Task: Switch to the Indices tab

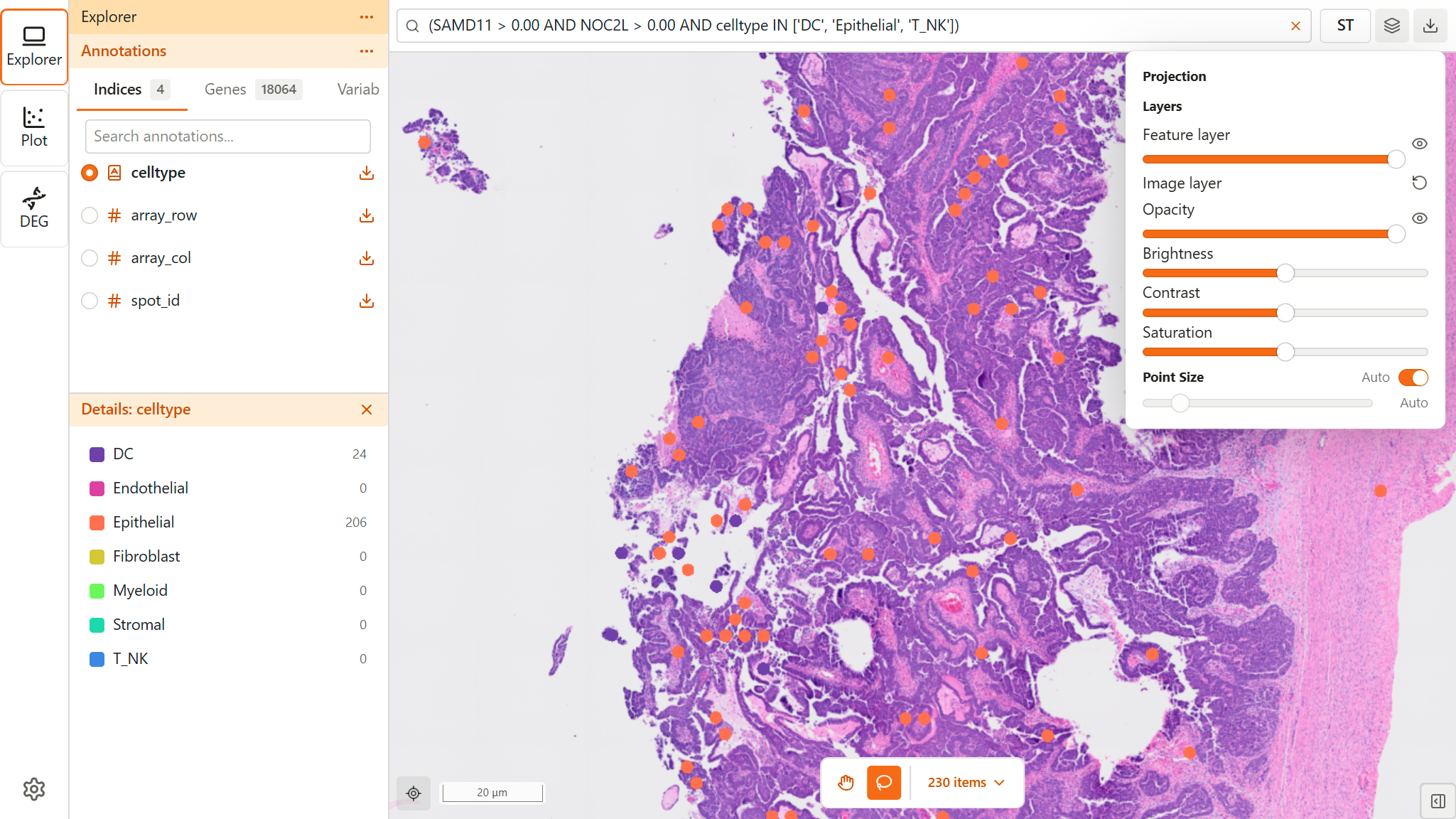Action: (x=118, y=90)
